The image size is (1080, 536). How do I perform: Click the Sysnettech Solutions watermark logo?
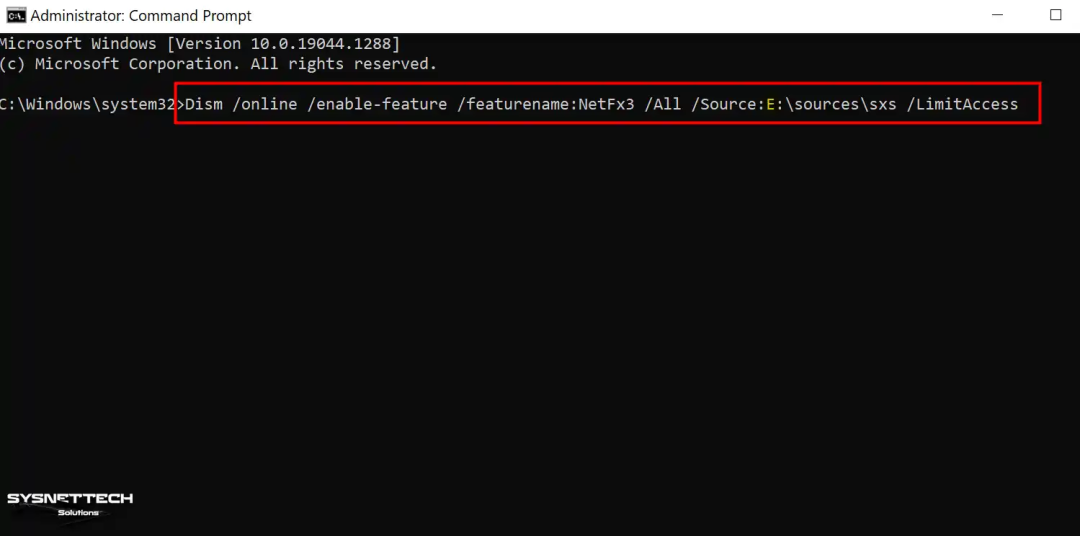point(70,504)
